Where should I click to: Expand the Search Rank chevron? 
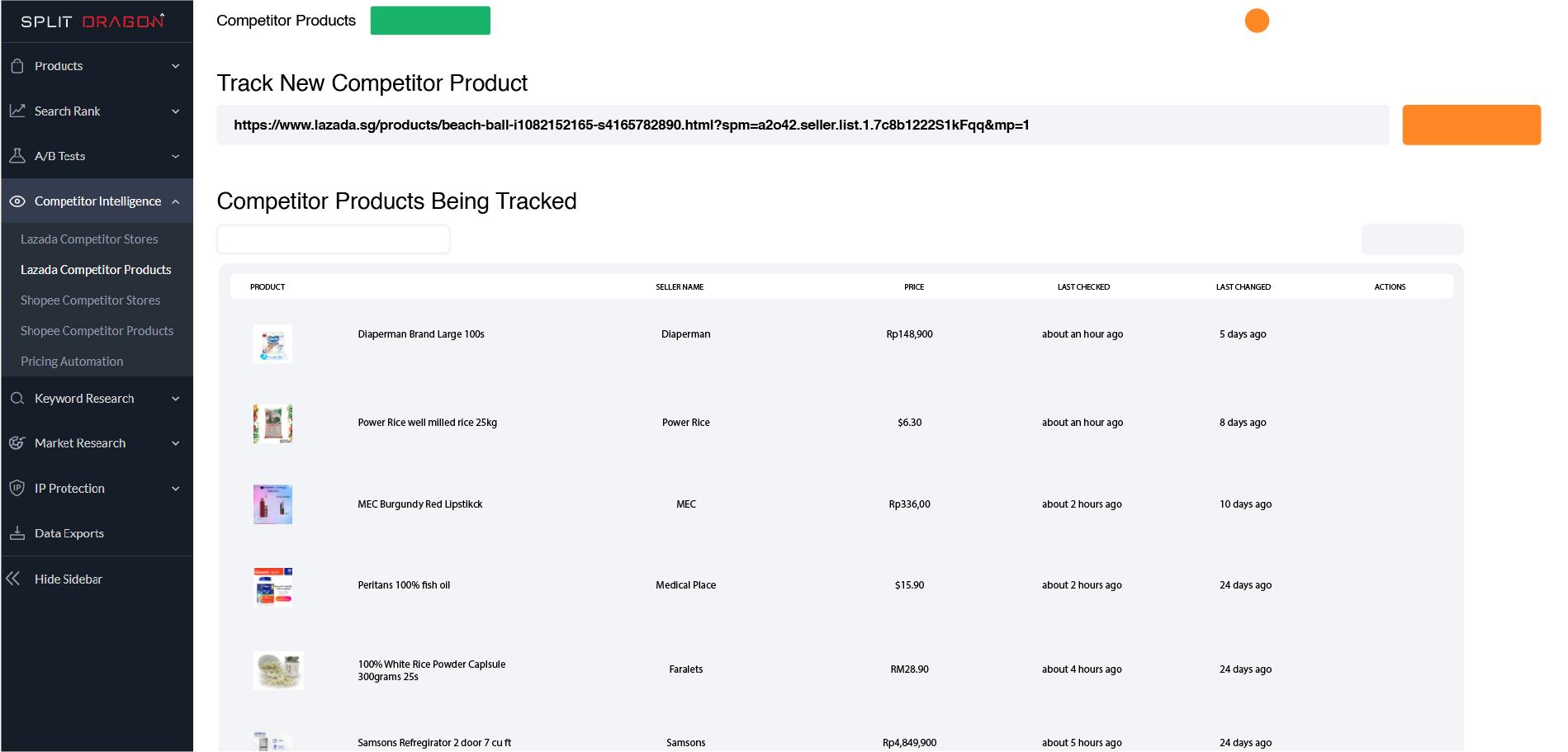(x=175, y=111)
